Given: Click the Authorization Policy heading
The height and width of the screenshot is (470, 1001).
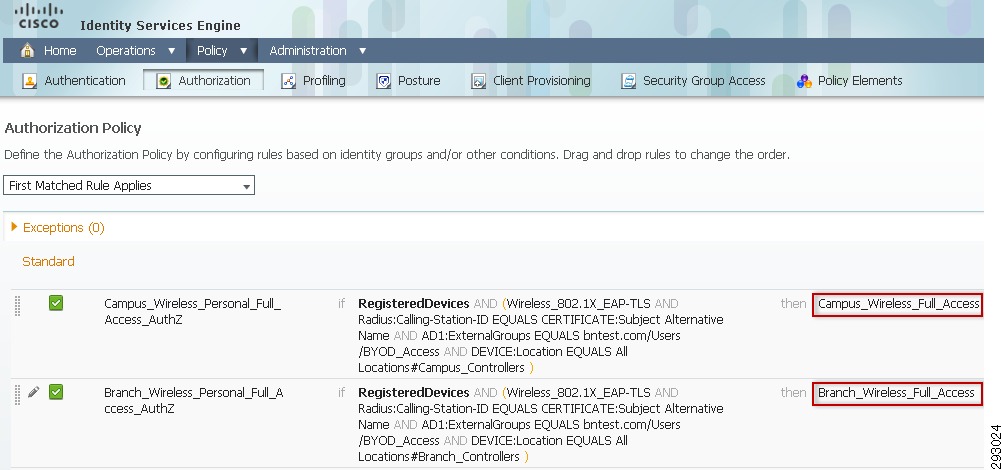Looking at the screenshot, I should (x=73, y=128).
